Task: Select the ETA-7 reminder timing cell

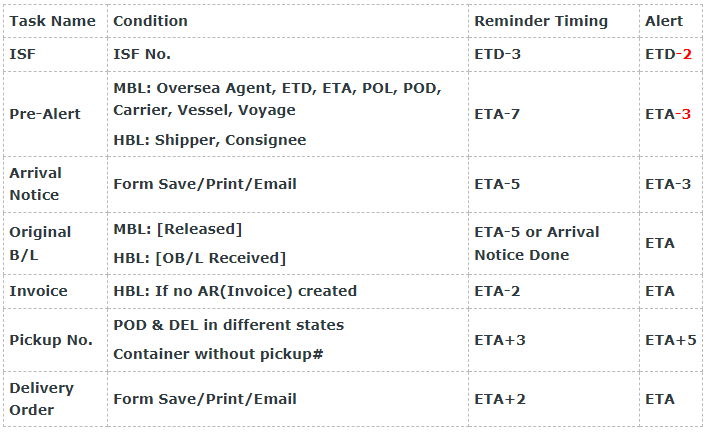Action: tap(497, 114)
